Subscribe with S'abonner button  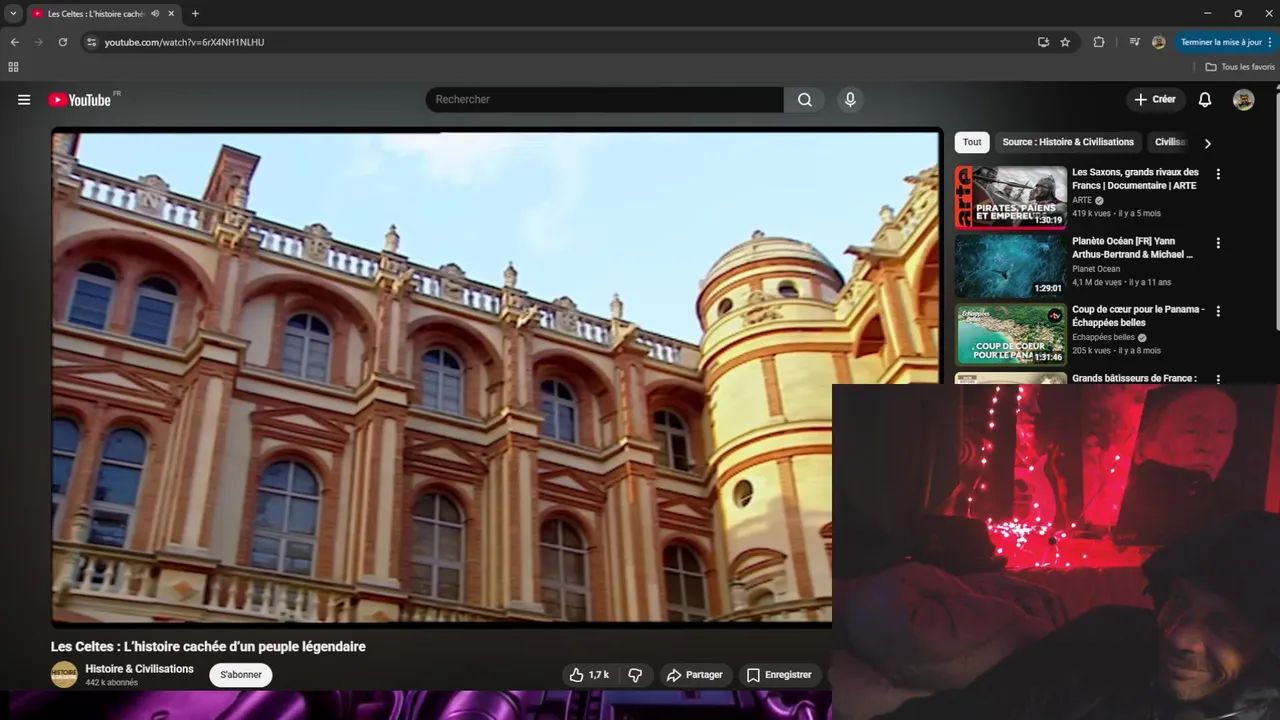point(241,675)
